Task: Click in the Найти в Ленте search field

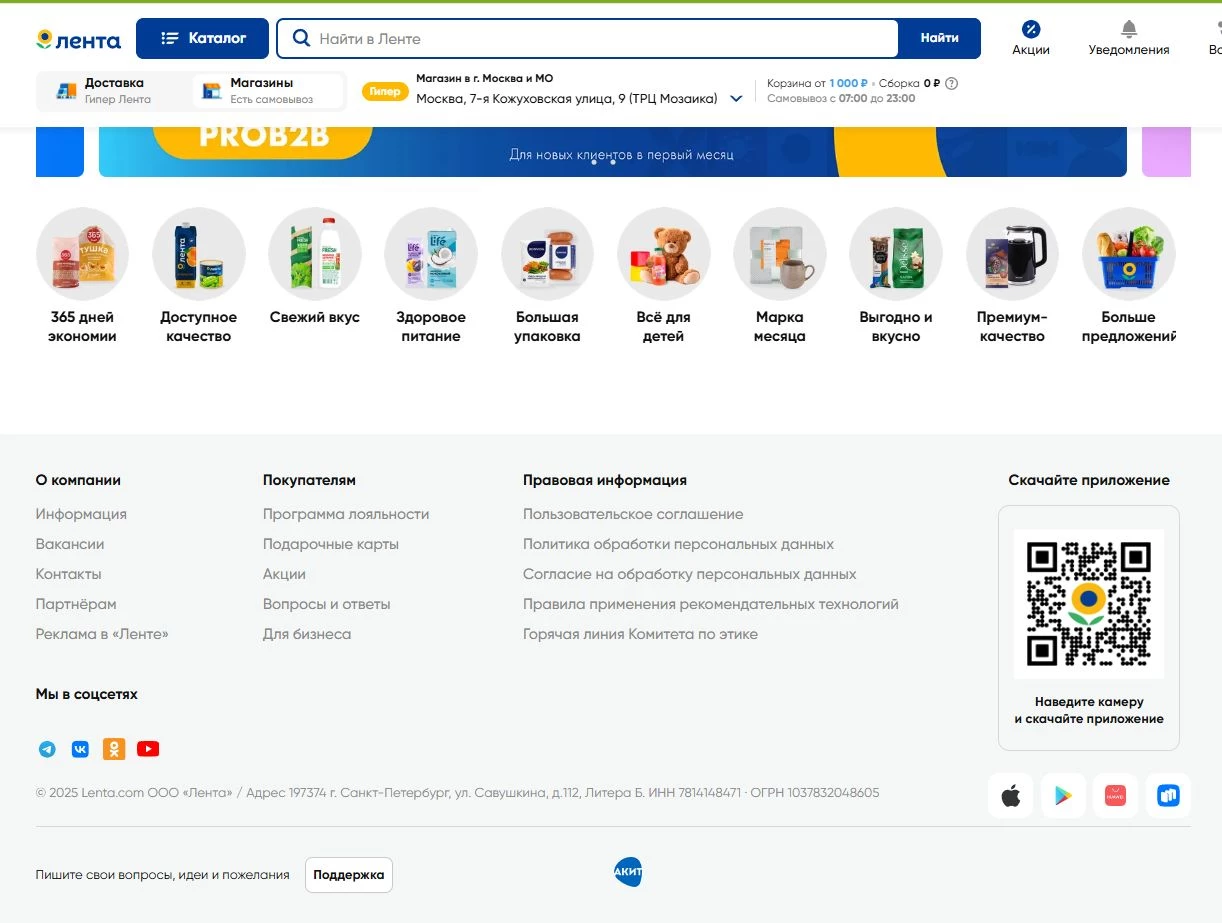Action: [x=600, y=39]
